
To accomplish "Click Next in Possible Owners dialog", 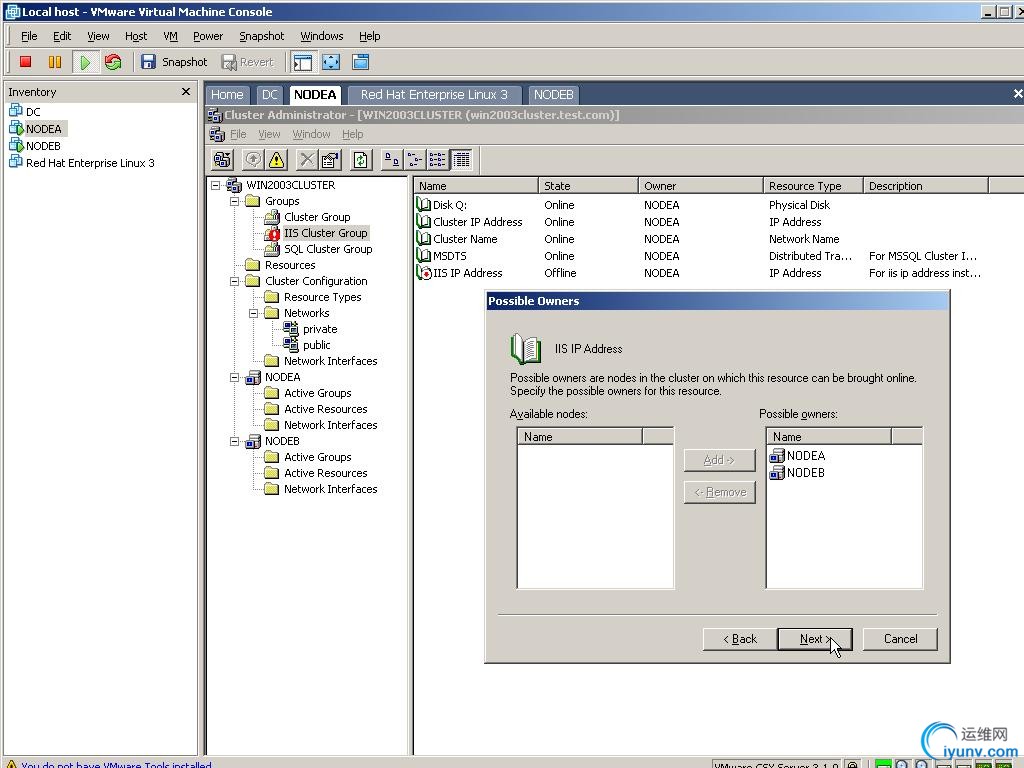I will tap(815, 639).
